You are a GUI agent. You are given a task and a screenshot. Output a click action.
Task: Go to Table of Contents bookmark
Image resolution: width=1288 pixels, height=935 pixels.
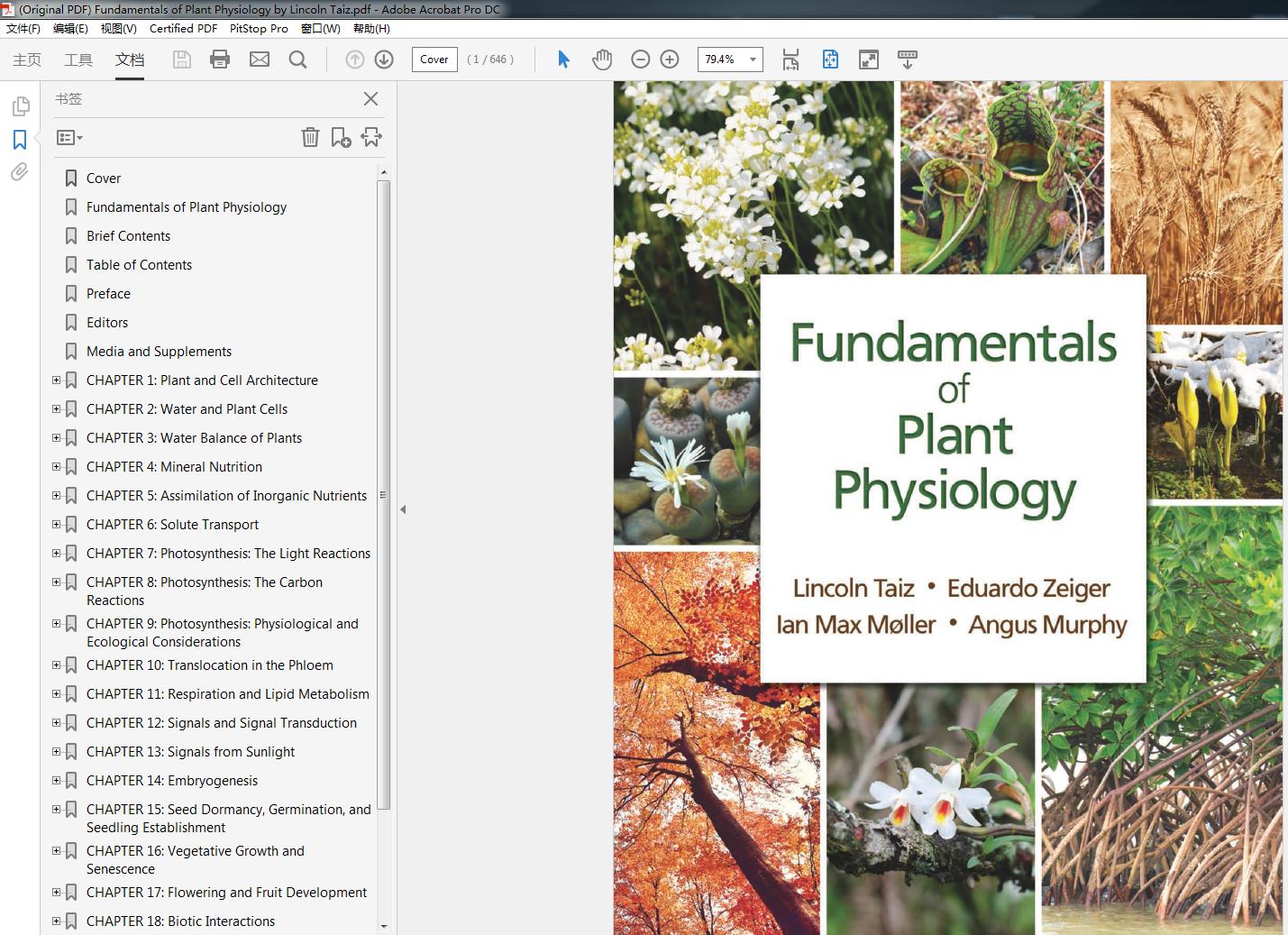[139, 265]
